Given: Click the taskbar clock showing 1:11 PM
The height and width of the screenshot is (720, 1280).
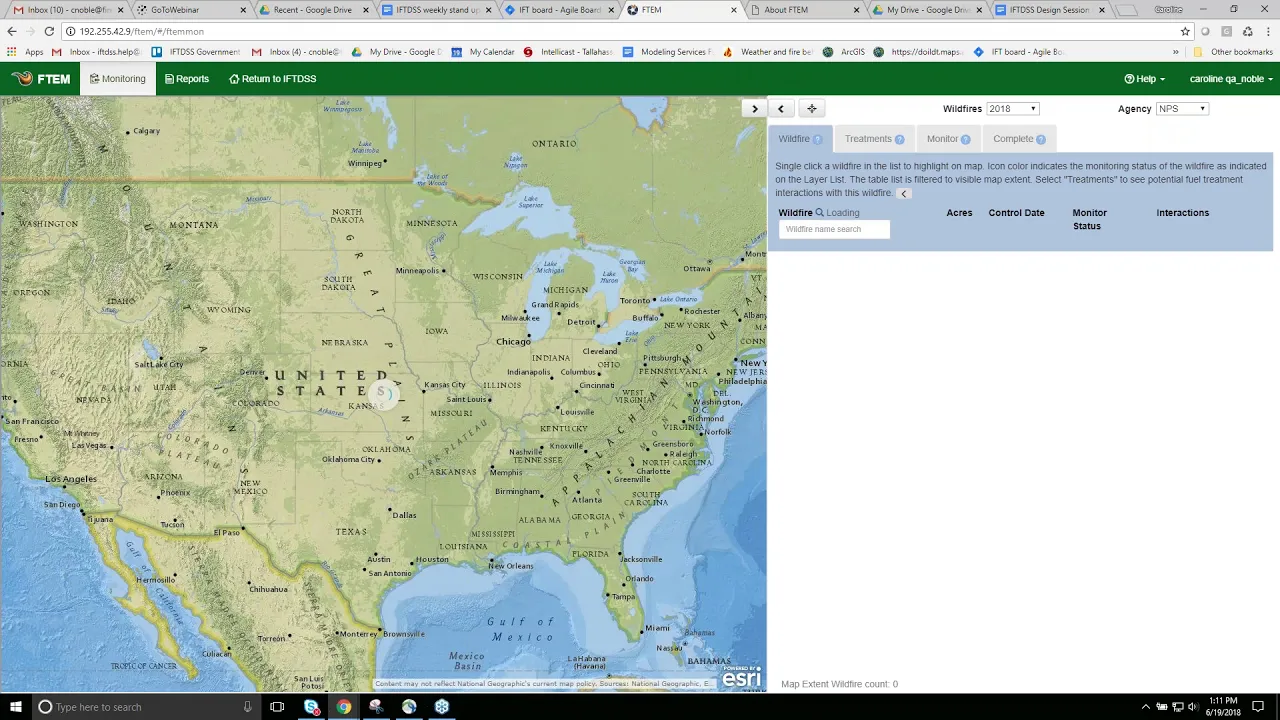Looking at the screenshot, I should (x=1222, y=707).
